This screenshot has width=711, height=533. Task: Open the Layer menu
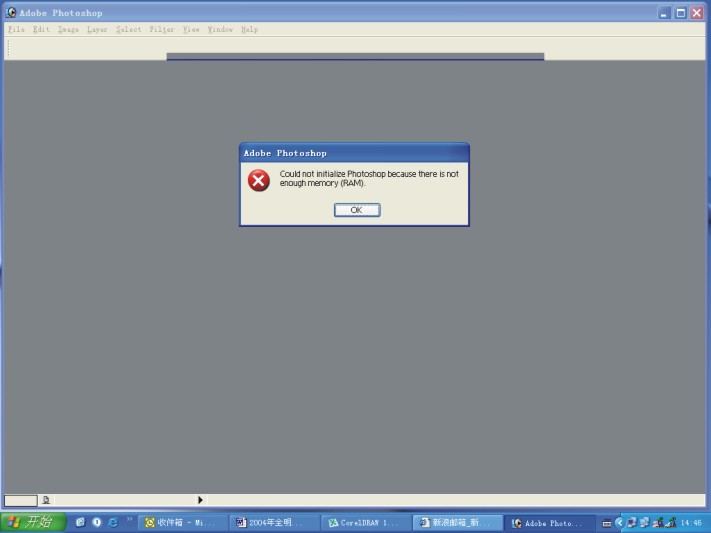pyautogui.click(x=97, y=30)
